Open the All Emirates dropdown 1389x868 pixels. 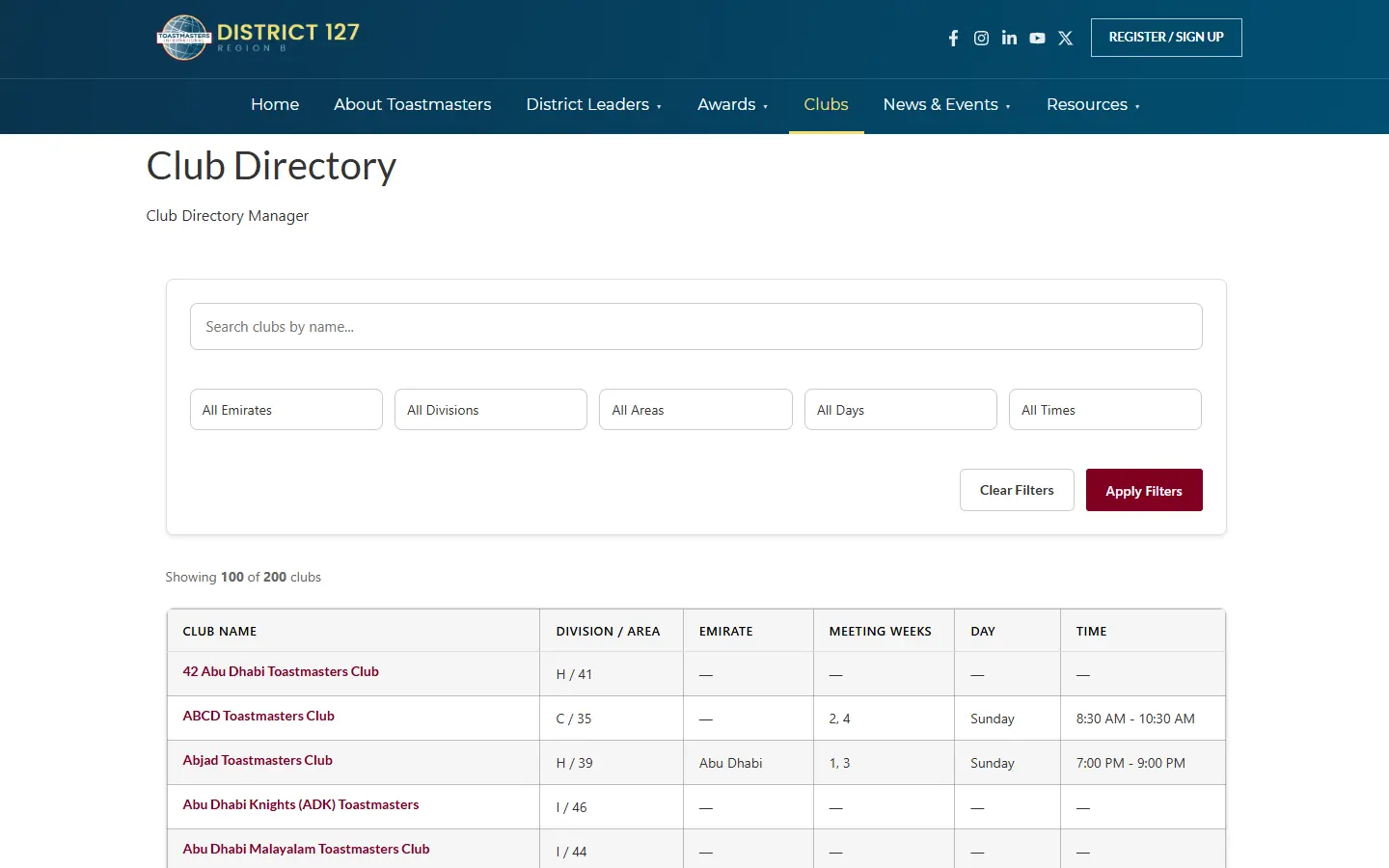coord(286,410)
